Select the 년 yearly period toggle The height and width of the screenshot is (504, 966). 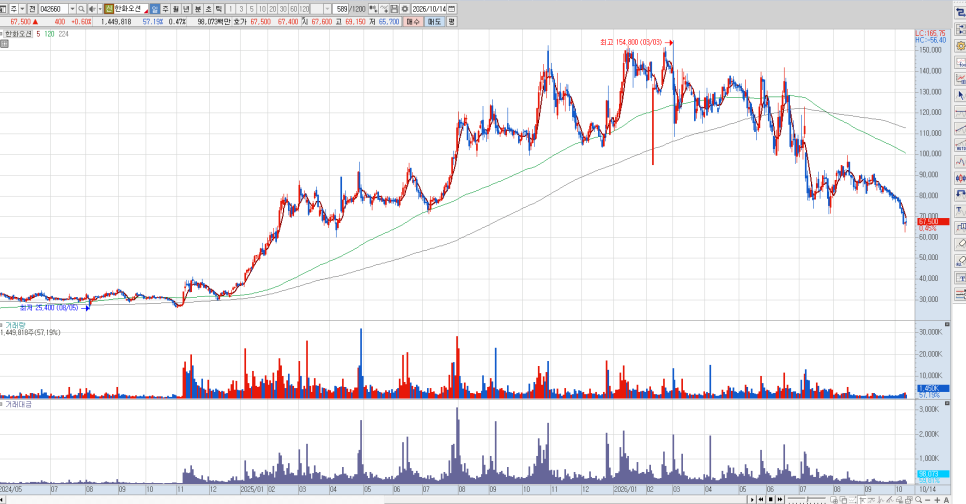186,9
